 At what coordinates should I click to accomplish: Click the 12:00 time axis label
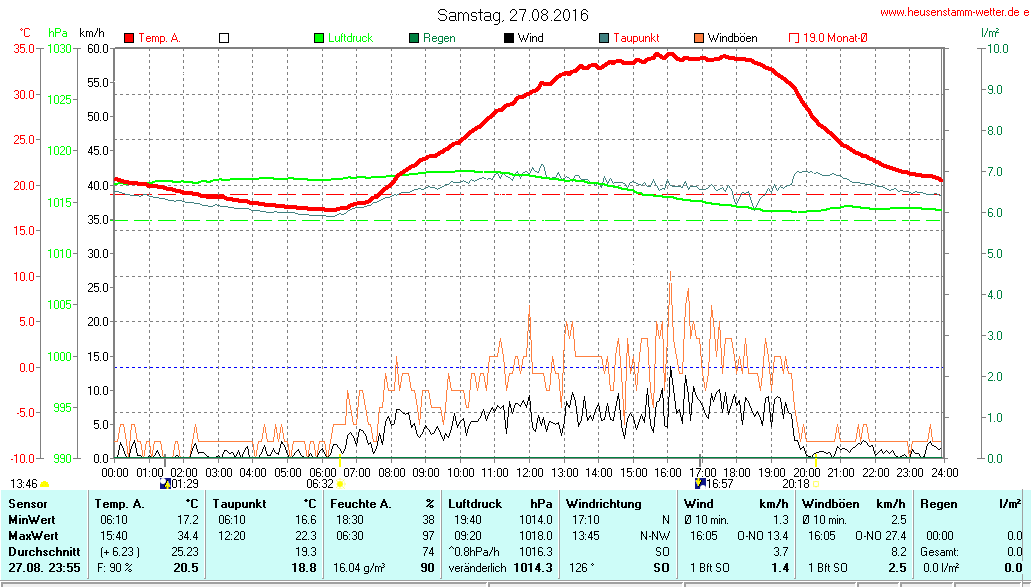[529, 471]
